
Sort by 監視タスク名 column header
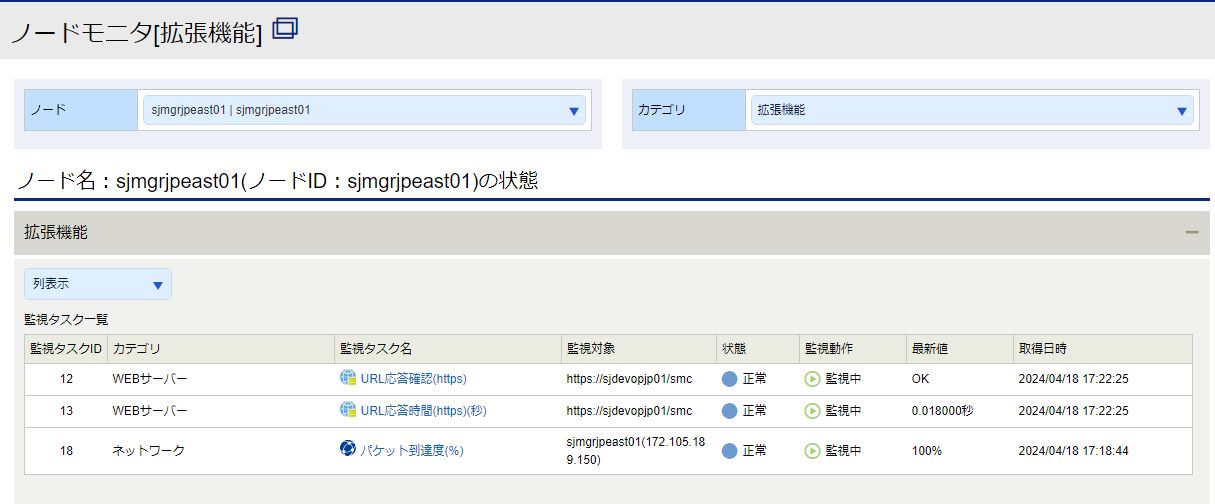point(447,349)
